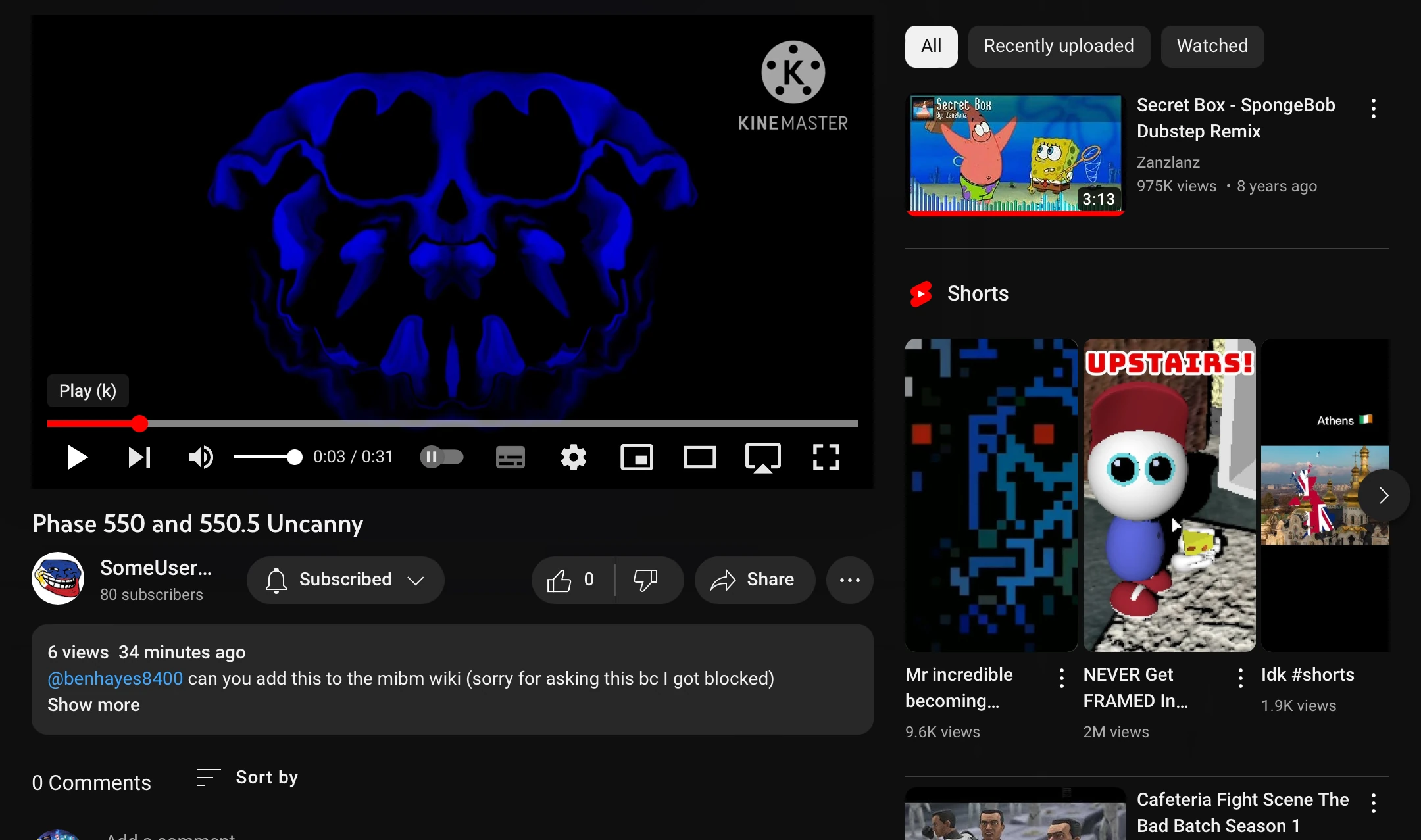The height and width of the screenshot is (840, 1421).
Task: Click the AirPlay cast icon
Action: [x=762, y=457]
